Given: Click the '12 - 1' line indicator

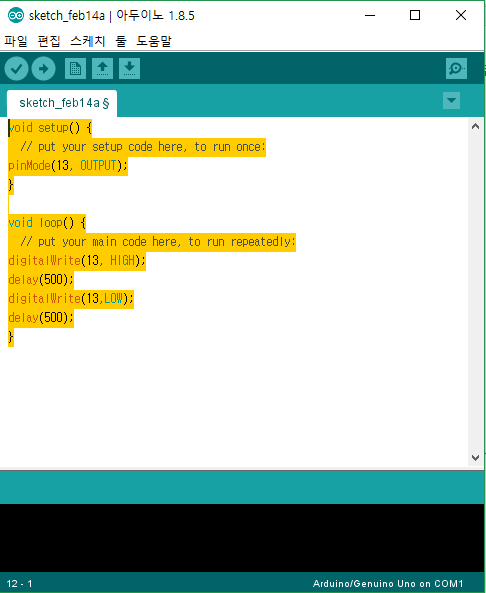Looking at the screenshot, I should click(20, 584).
